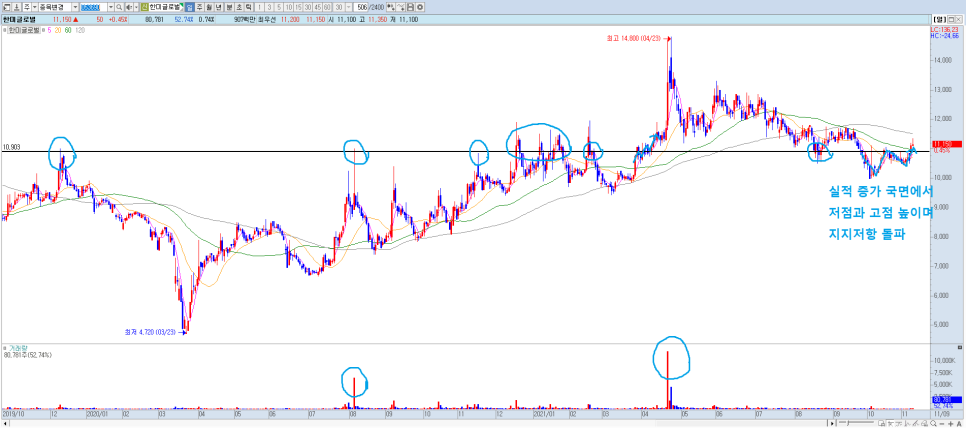This screenshot has height=428, width=966.
Task: Select the 초 second chart period
Action: pos(239,7)
